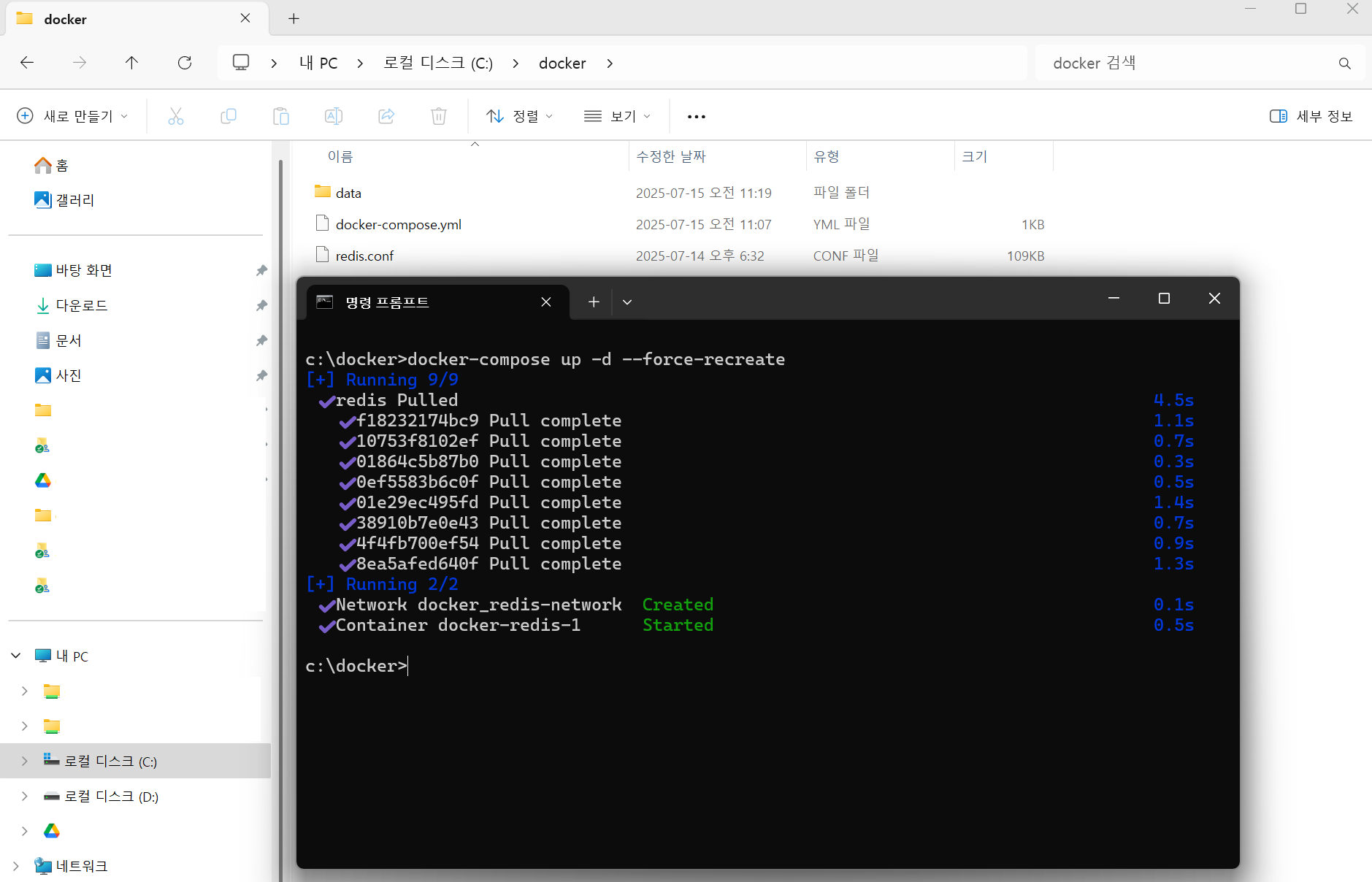This screenshot has height=882, width=1372.
Task: Click the Copy icon in toolbar
Action: click(x=229, y=116)
